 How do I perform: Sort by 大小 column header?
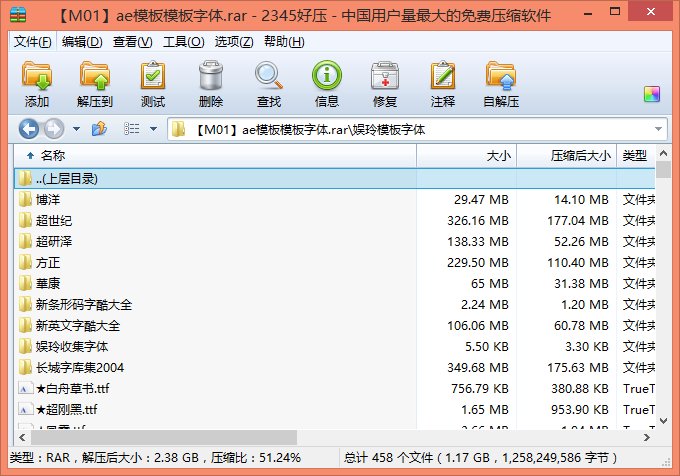467,156
